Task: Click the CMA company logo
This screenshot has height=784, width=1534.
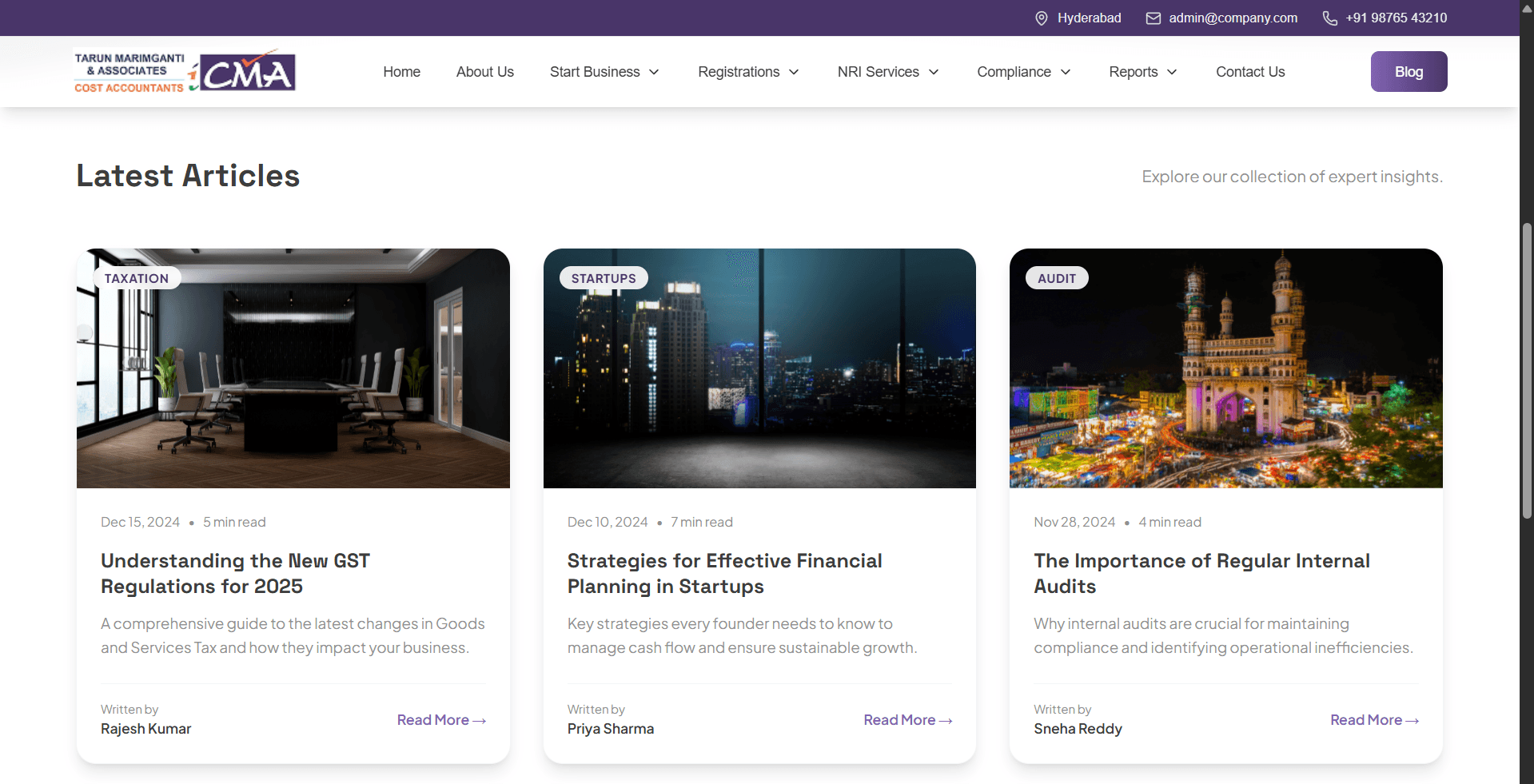Action: tap(185, 71)
